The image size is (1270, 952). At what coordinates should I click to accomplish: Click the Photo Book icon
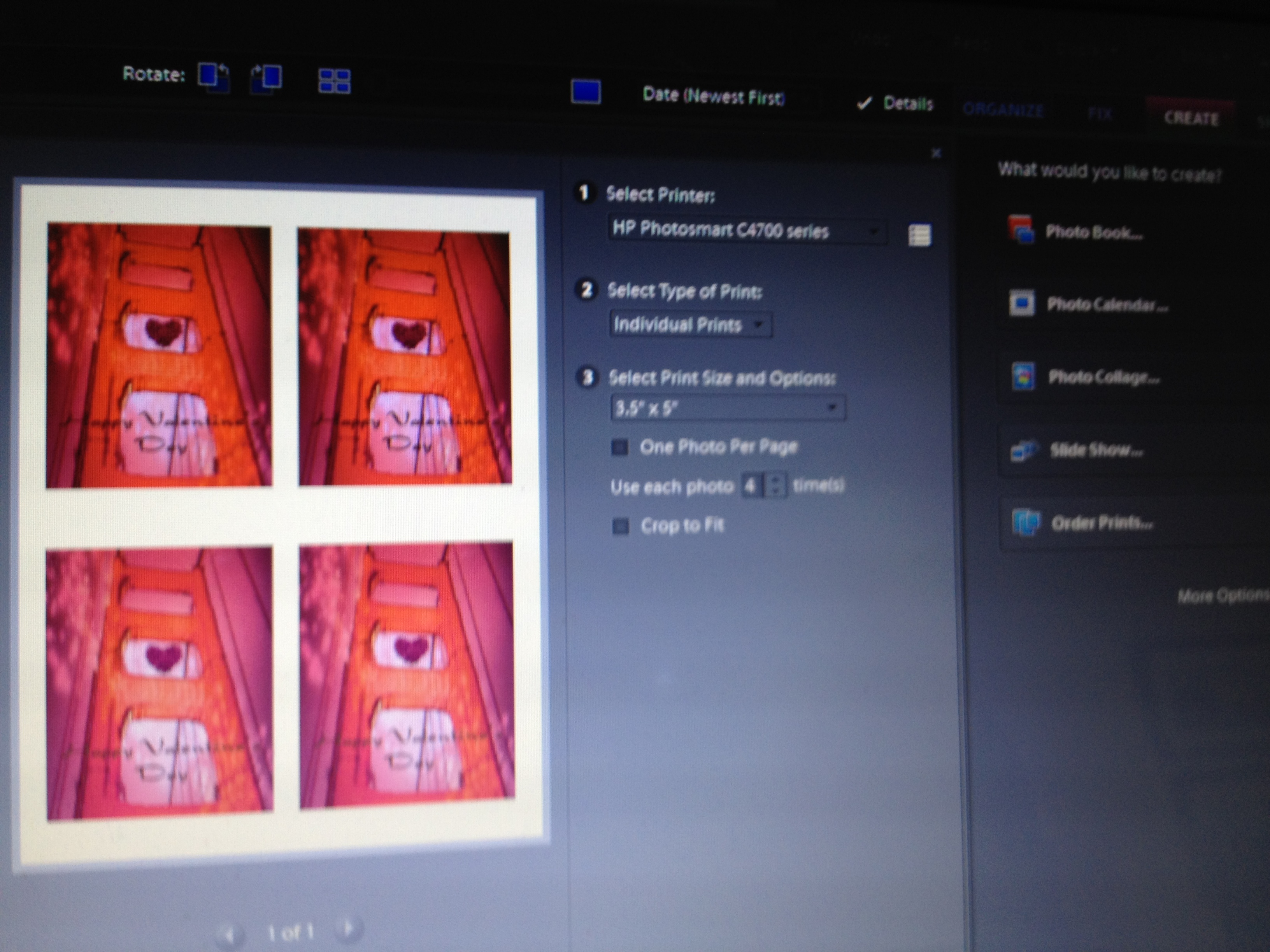pos(1021,229)
